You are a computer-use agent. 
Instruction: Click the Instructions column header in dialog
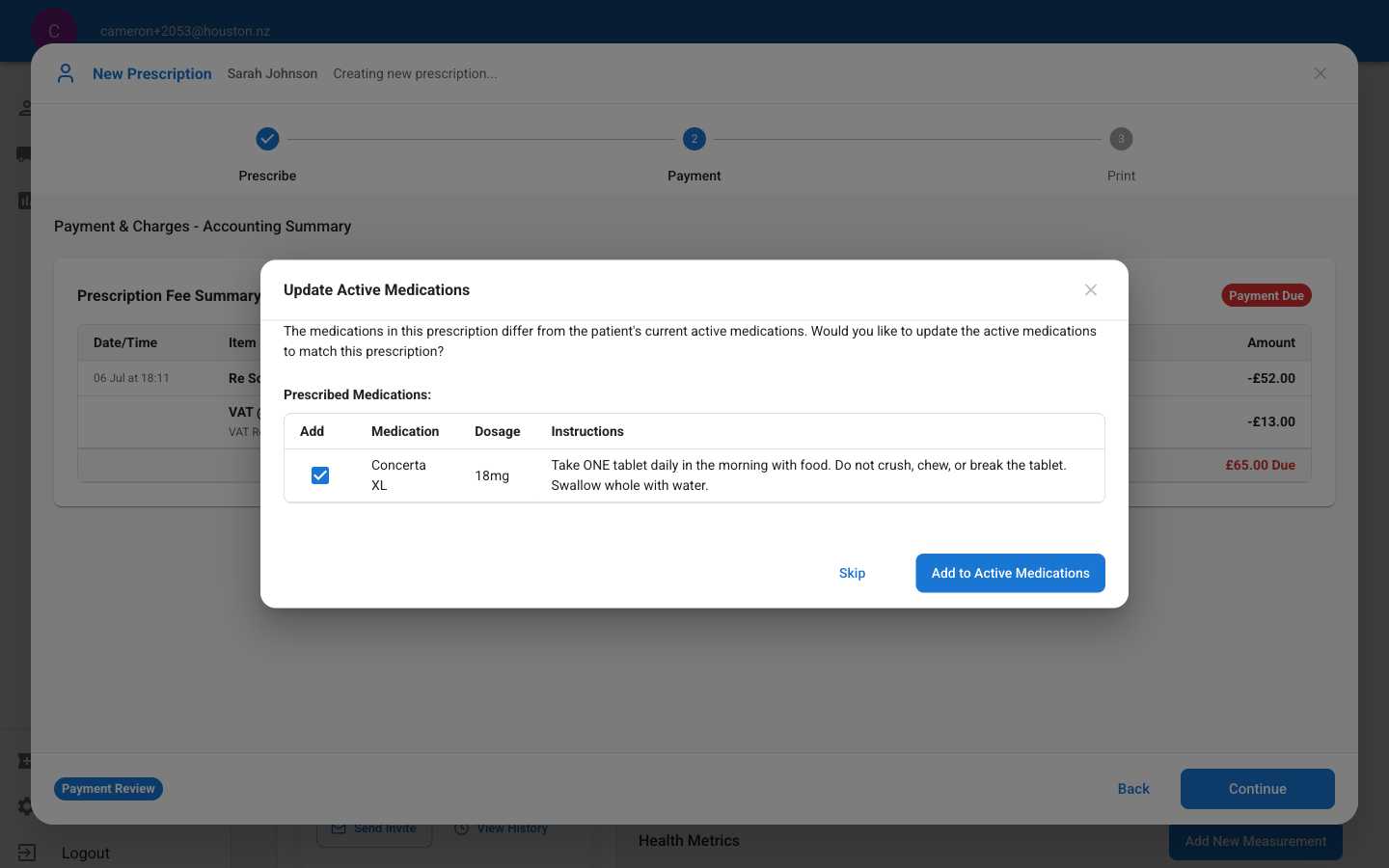click(587, 431)
